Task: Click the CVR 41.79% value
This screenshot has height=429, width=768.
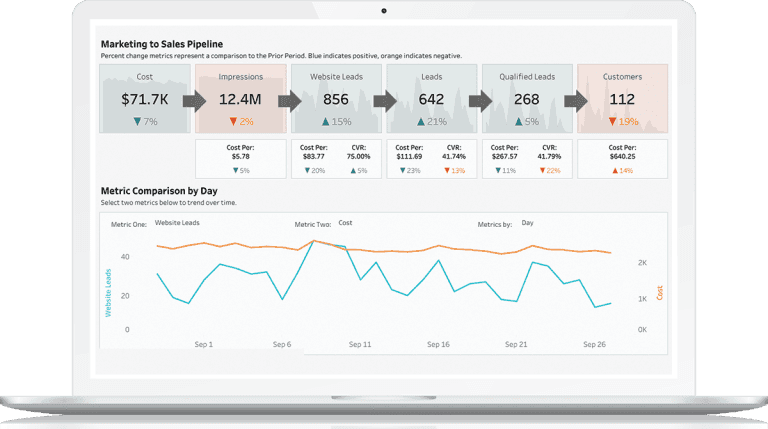Action: coord(550,157)
